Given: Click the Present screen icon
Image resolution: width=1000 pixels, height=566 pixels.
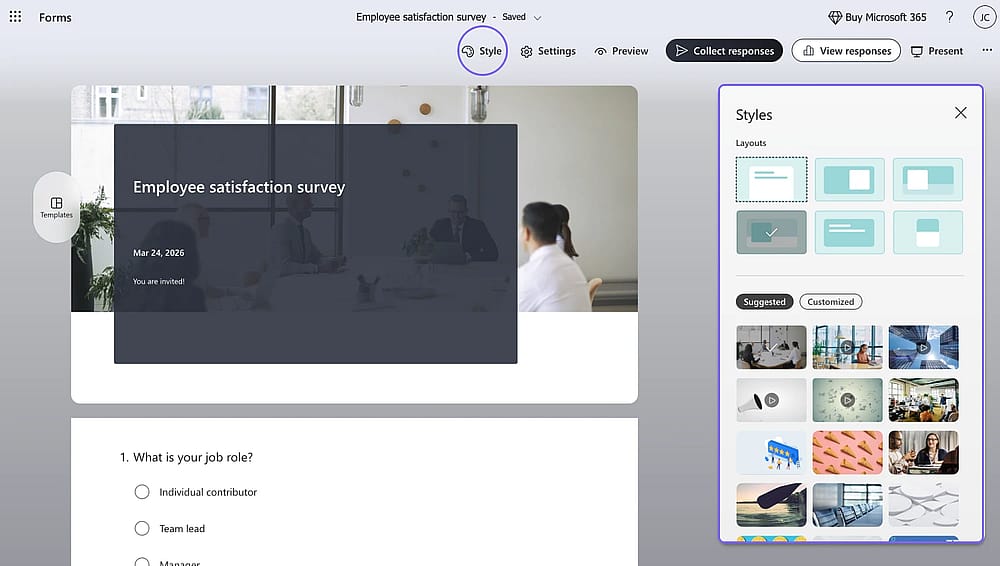Looking at the screenshot, I should (916, 51).
